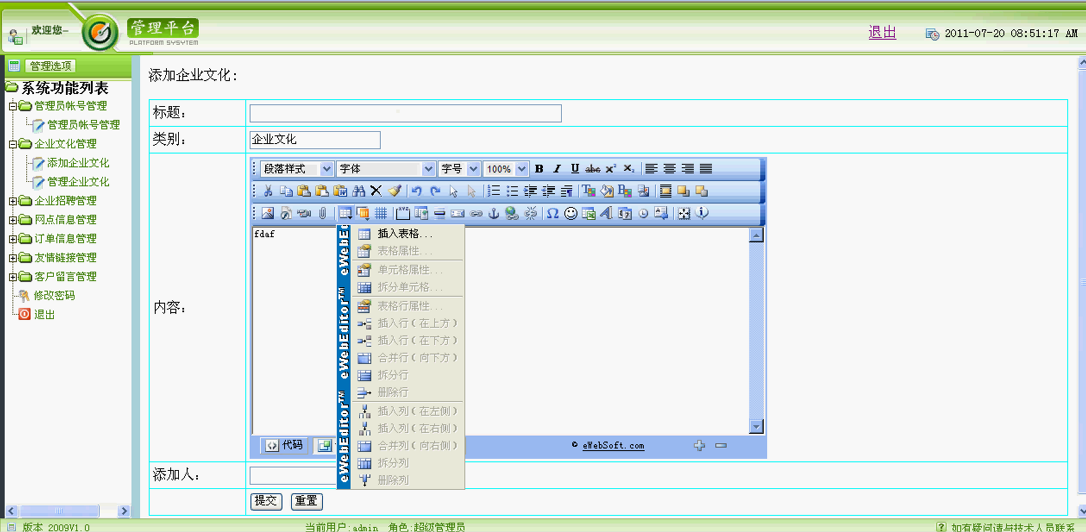Toggle Strikethrough abc formatting
Screen dimensions: 1086x532
click(593, 169)
